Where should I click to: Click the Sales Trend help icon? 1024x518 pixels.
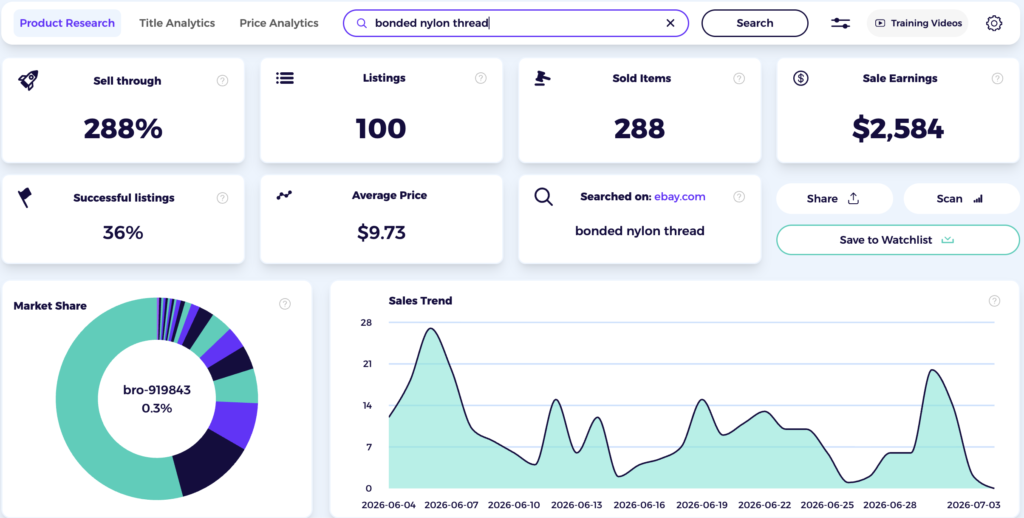994,301
